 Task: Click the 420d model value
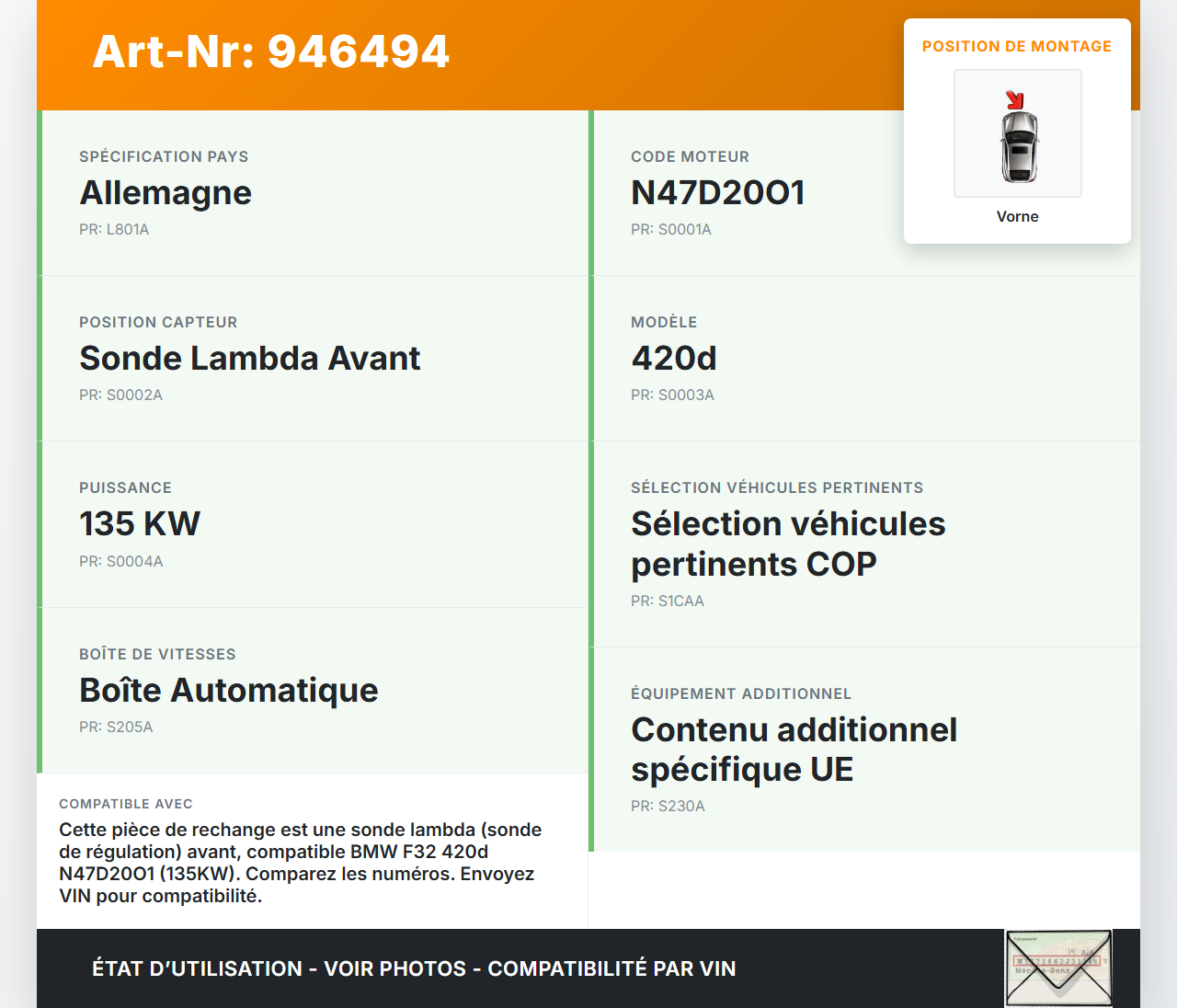pyautogui.click(x=673, y=359)
